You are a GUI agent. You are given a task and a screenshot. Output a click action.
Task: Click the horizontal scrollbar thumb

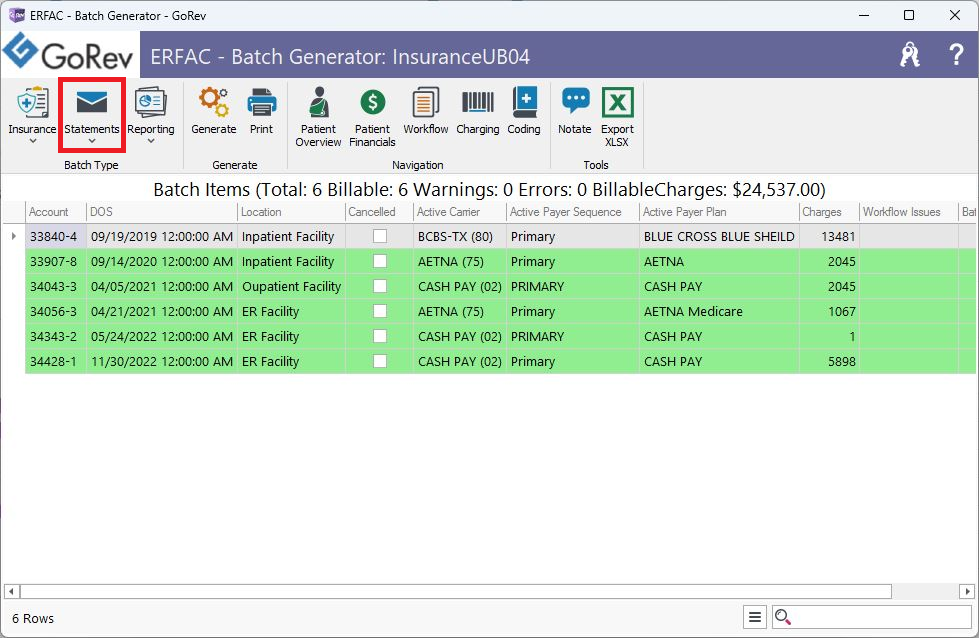[456, 591]
